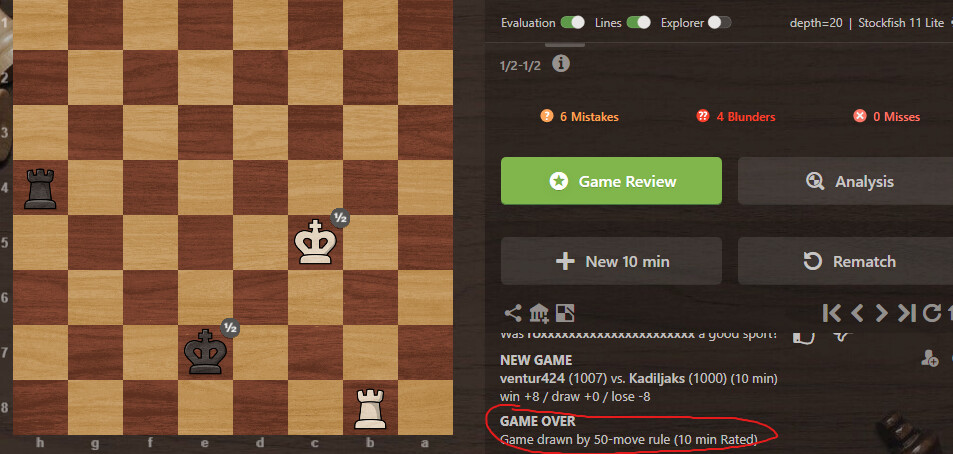
Task: Start a New 10 min game
Action: 611,261
